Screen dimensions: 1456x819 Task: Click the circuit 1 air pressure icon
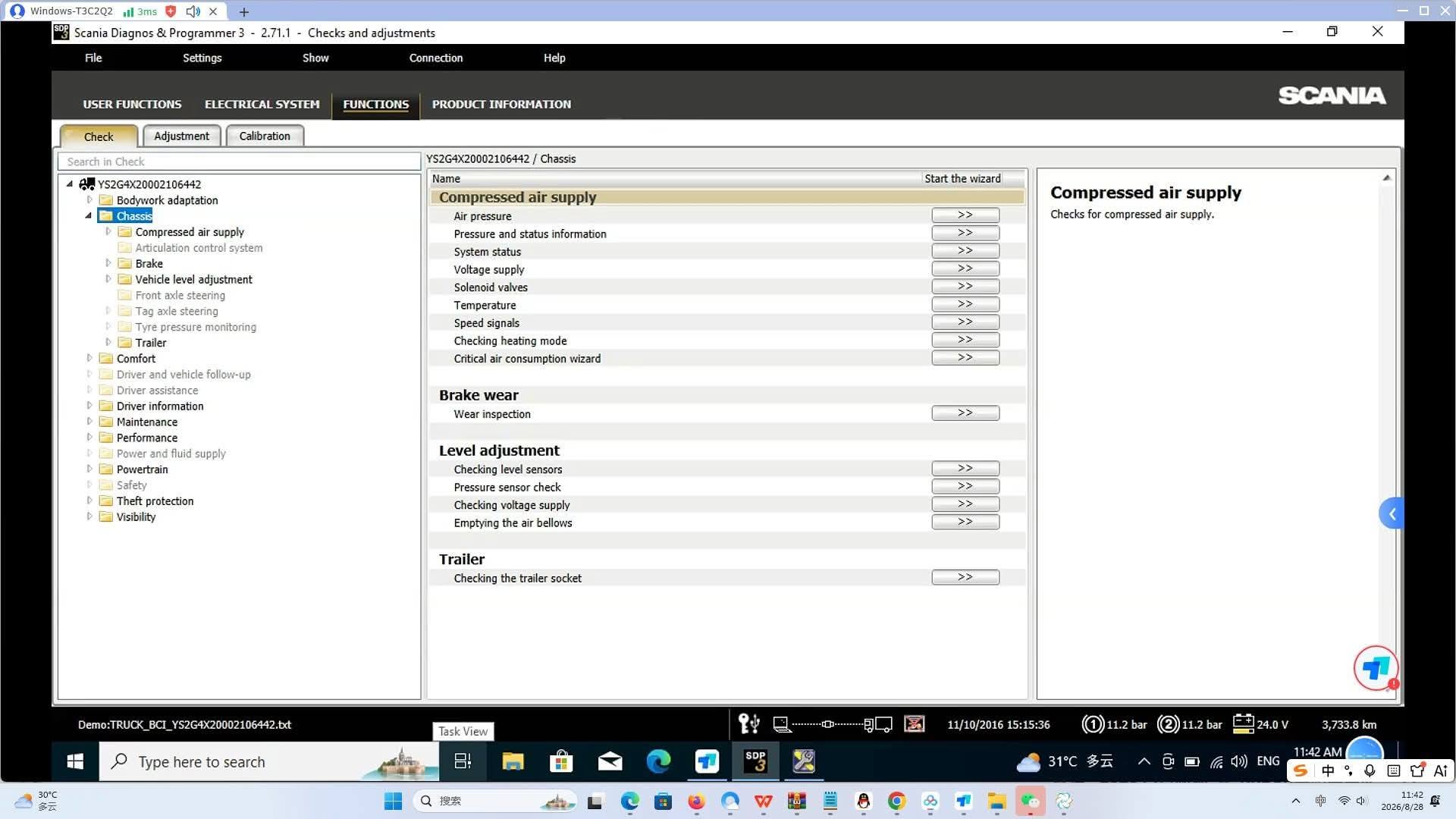coord(1093,724)
